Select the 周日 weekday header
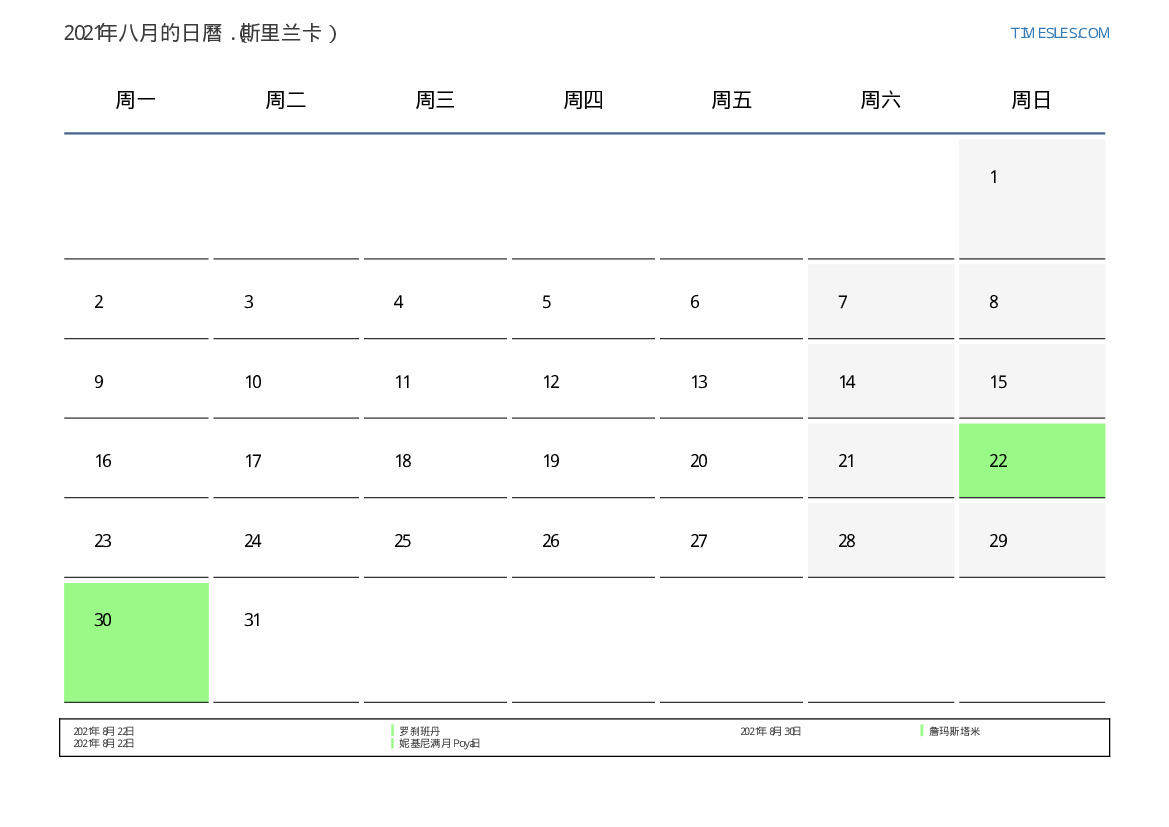Screen dimensions: 1169x827 (1031, 99)
